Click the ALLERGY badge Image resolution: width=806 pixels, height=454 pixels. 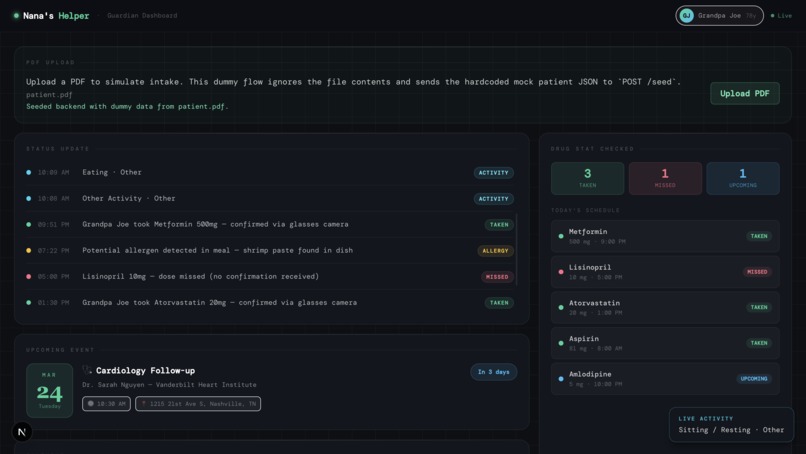496,251
